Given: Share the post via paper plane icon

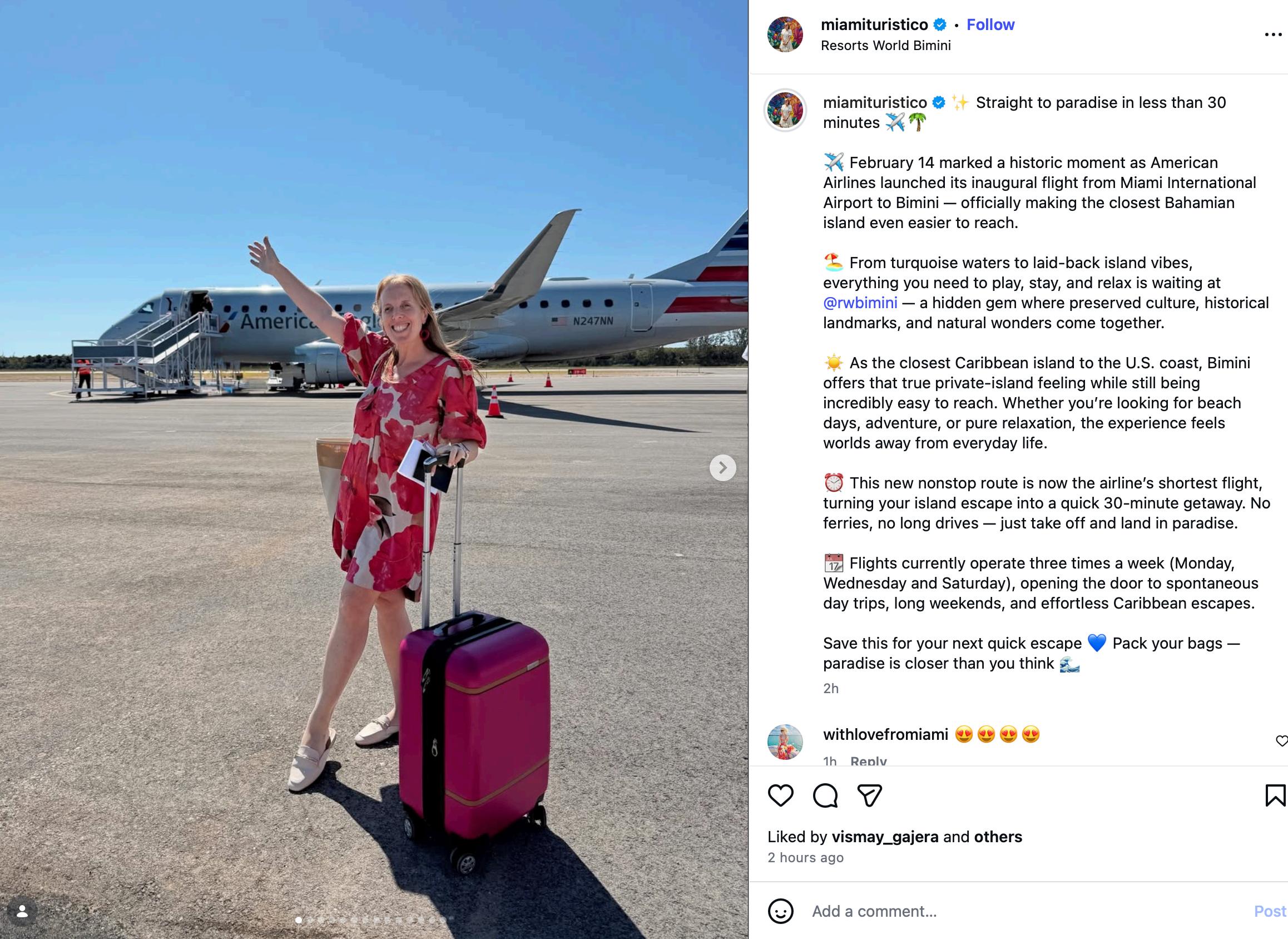Looking at the screenshot, I should (869, 795).
